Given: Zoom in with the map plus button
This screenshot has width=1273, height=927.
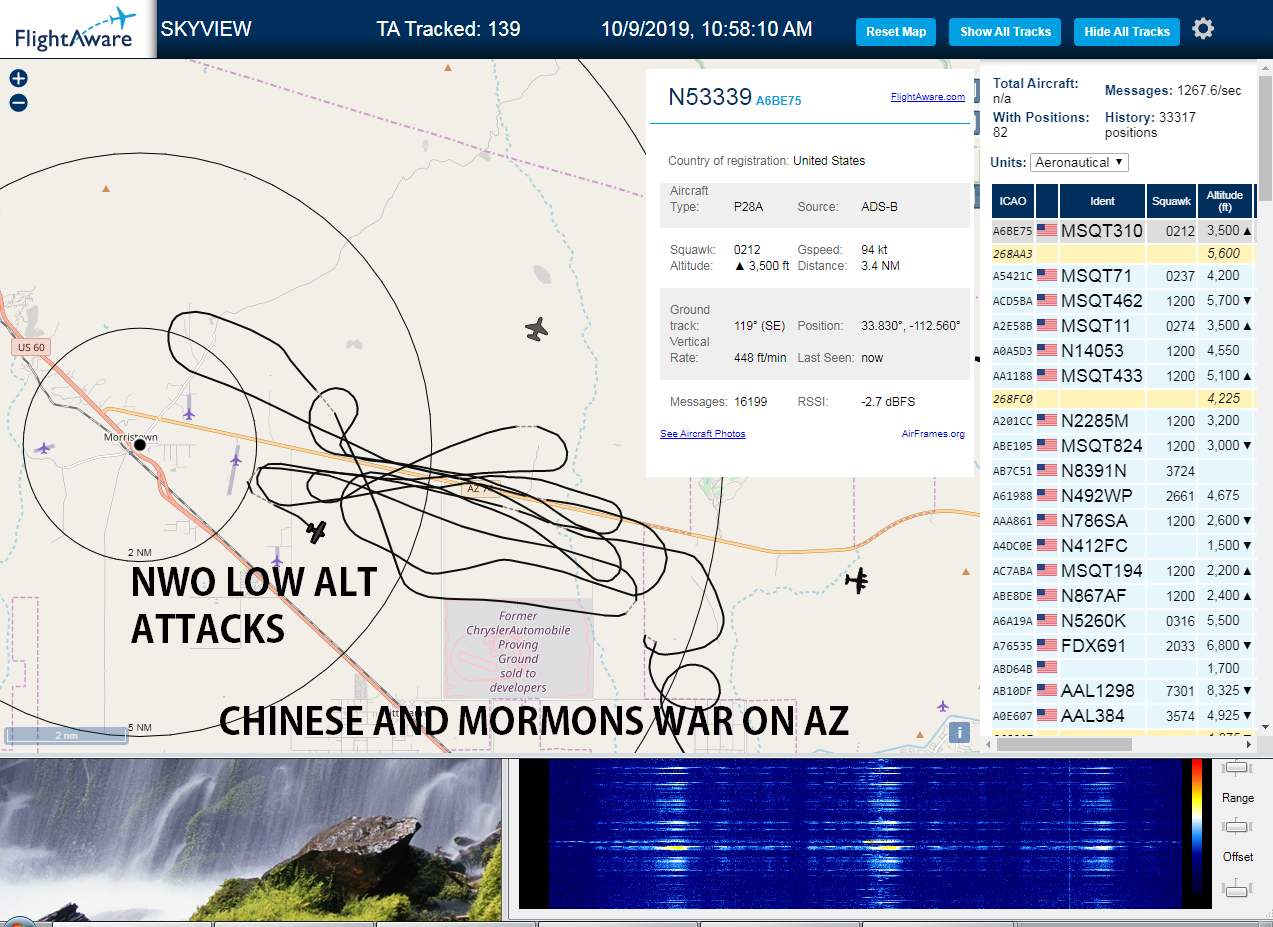Looking at the screenshot, I should [x=18, y=78].
